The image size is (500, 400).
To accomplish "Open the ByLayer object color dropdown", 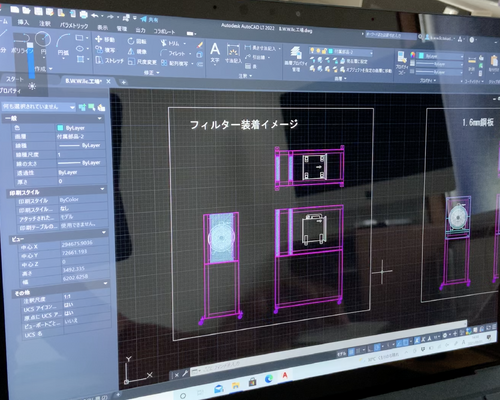I will coord(441,56).
